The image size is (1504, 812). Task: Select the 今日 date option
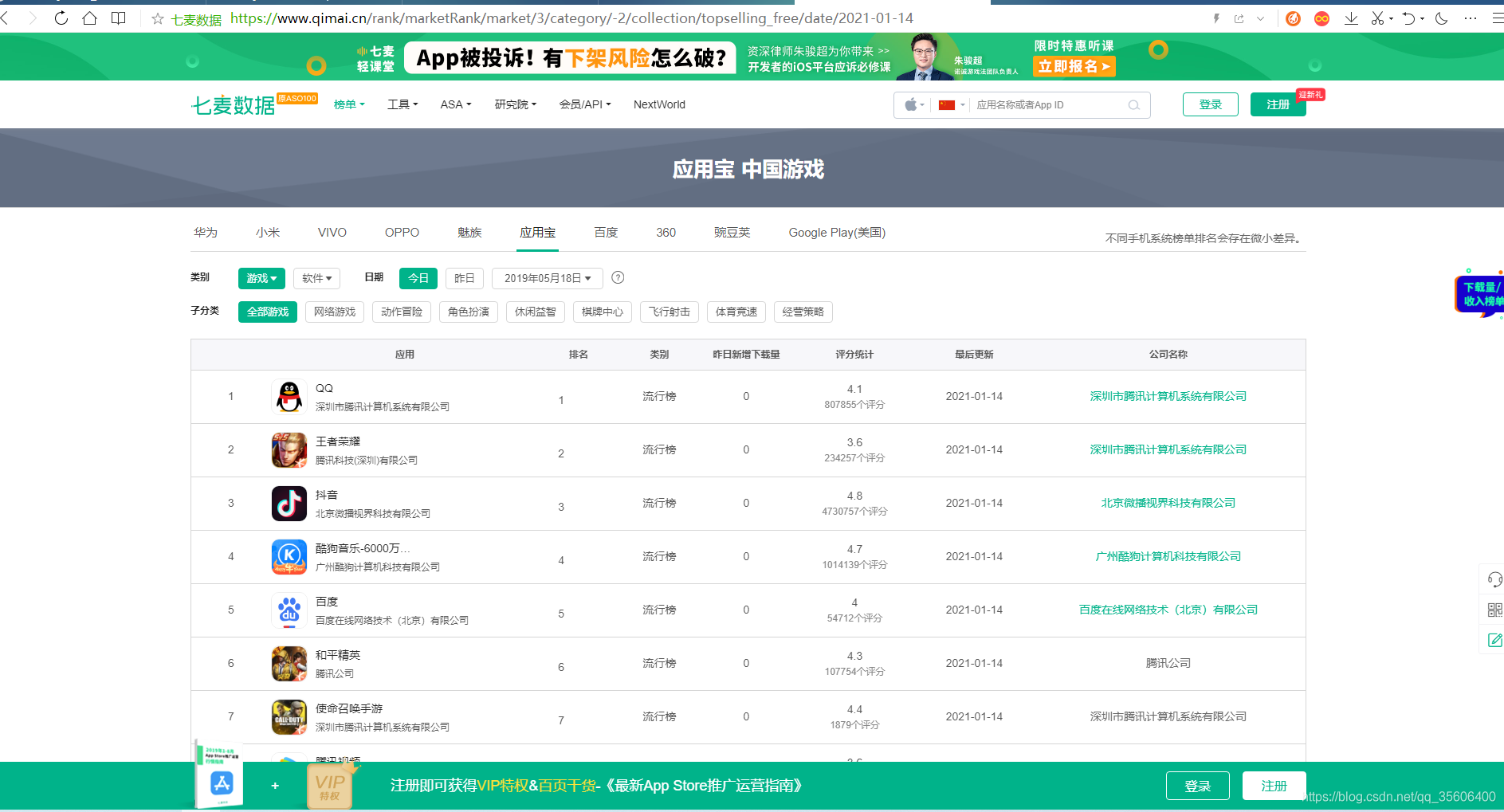(418, 278)
